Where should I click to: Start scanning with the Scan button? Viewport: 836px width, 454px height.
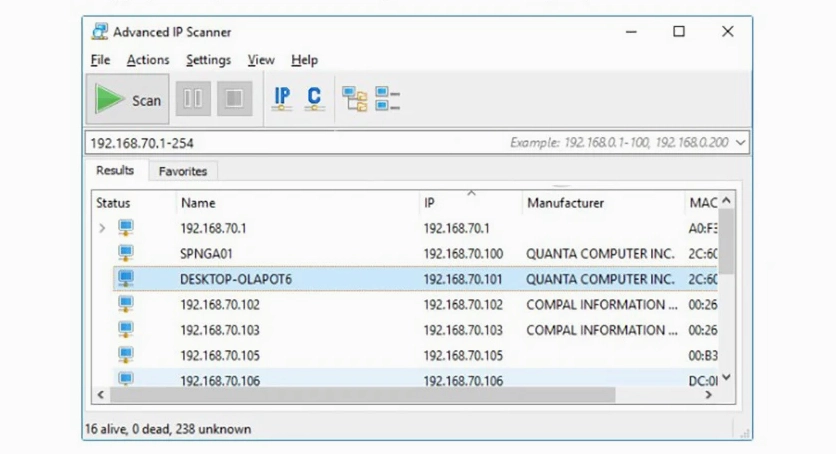[128, 99]
